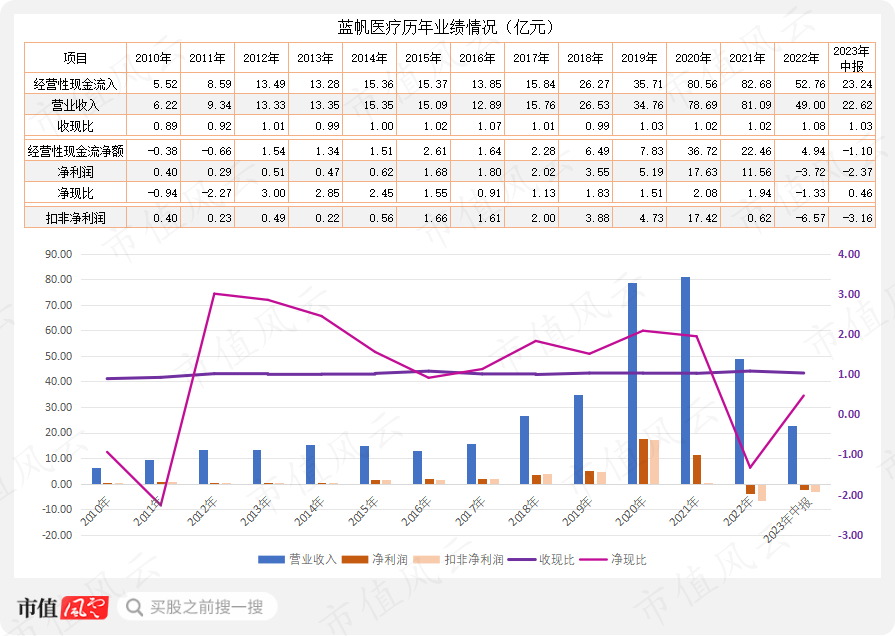This screenshot has width=895, height=636.
Task: Click the search magnifier icon at bottom
Action: point(134,607)
